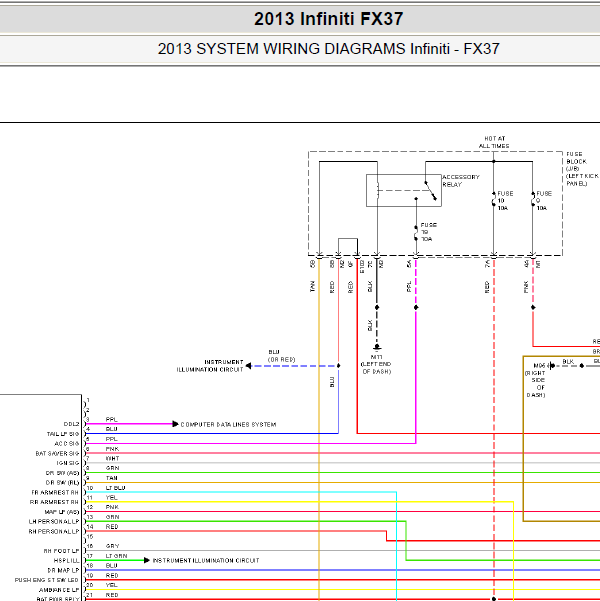Click the "RH PERSONAL LP" pin label

click(x=54, y=532)
